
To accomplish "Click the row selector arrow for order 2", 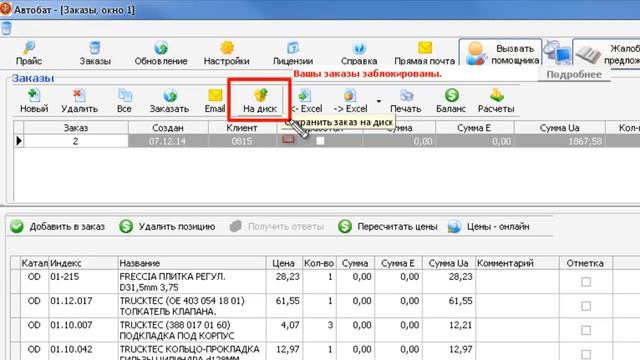I will (x=19, y=141).
